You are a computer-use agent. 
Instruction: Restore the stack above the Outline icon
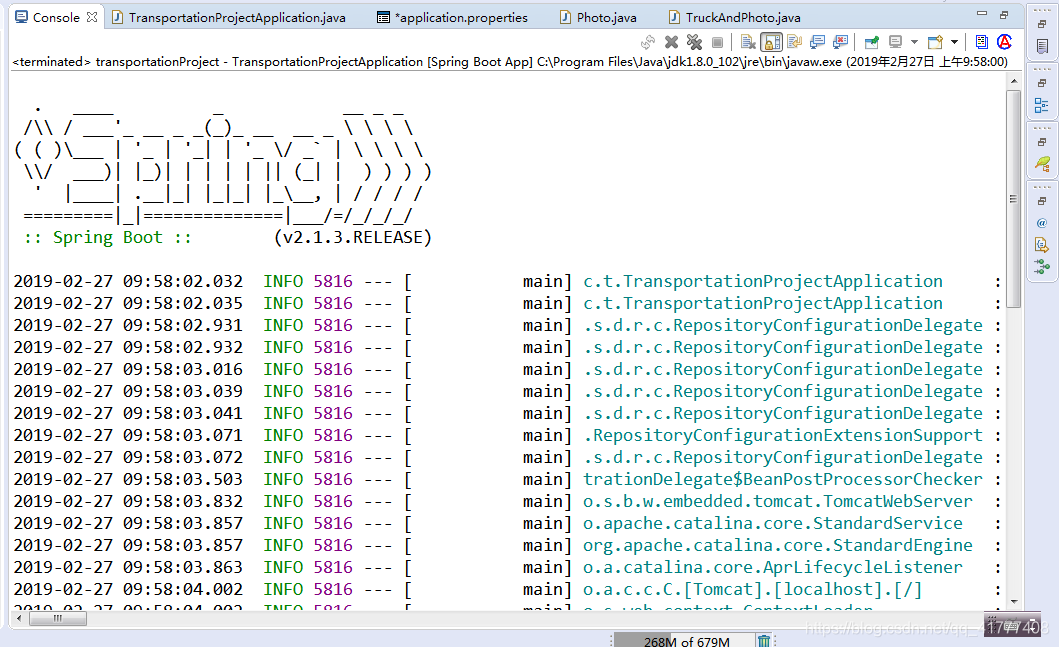click(1042, 83)
